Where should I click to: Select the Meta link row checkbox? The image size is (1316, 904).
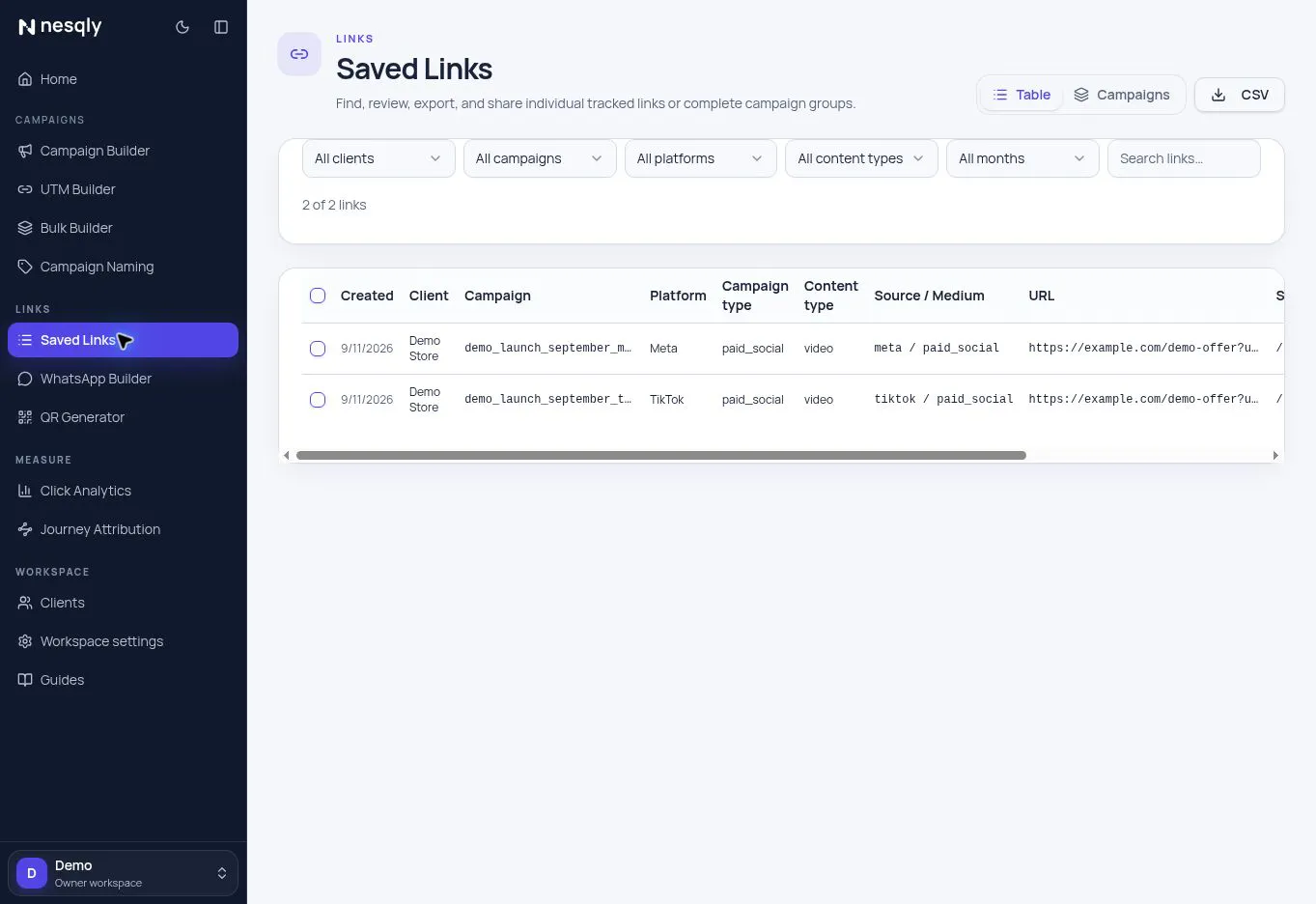[318, 349]
